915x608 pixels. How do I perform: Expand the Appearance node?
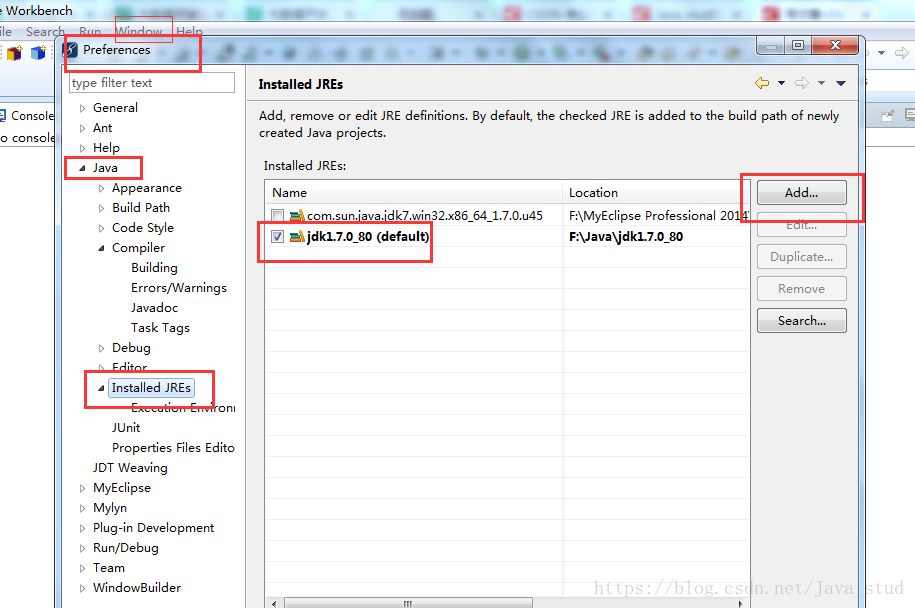pyautogui.click(x=102, y=188)
